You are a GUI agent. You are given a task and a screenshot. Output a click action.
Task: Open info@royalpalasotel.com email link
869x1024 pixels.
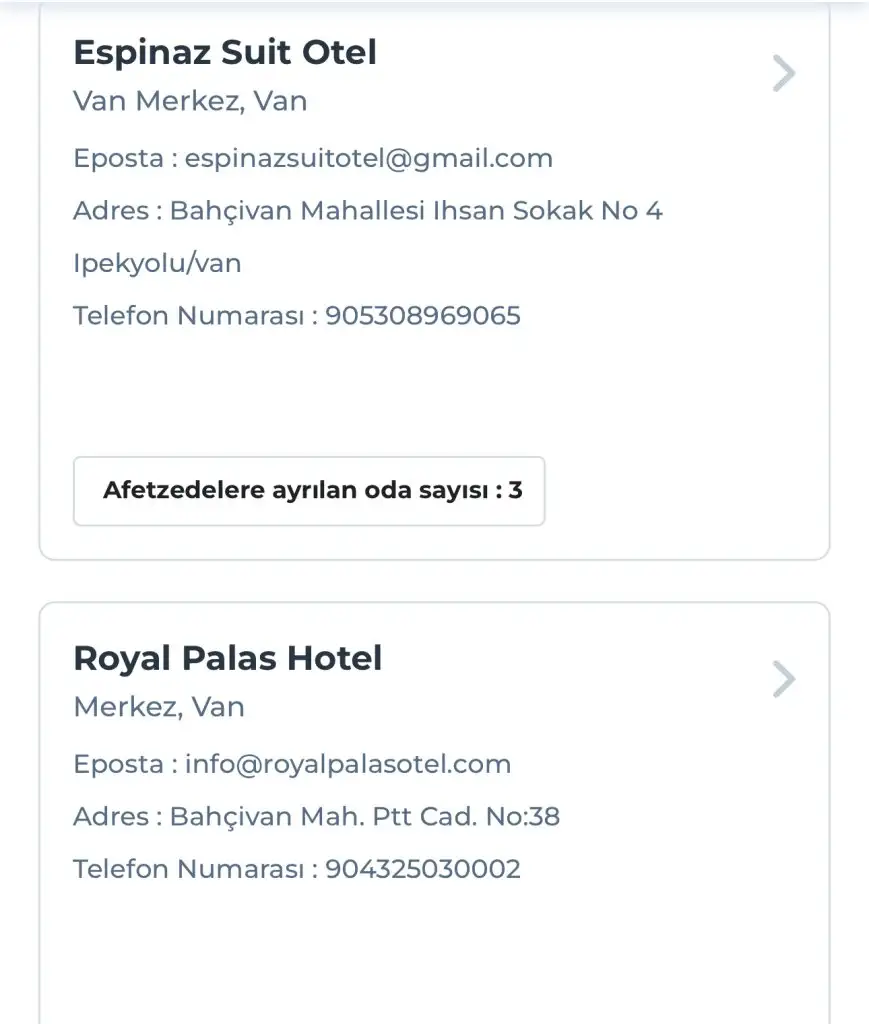point(348,764)
